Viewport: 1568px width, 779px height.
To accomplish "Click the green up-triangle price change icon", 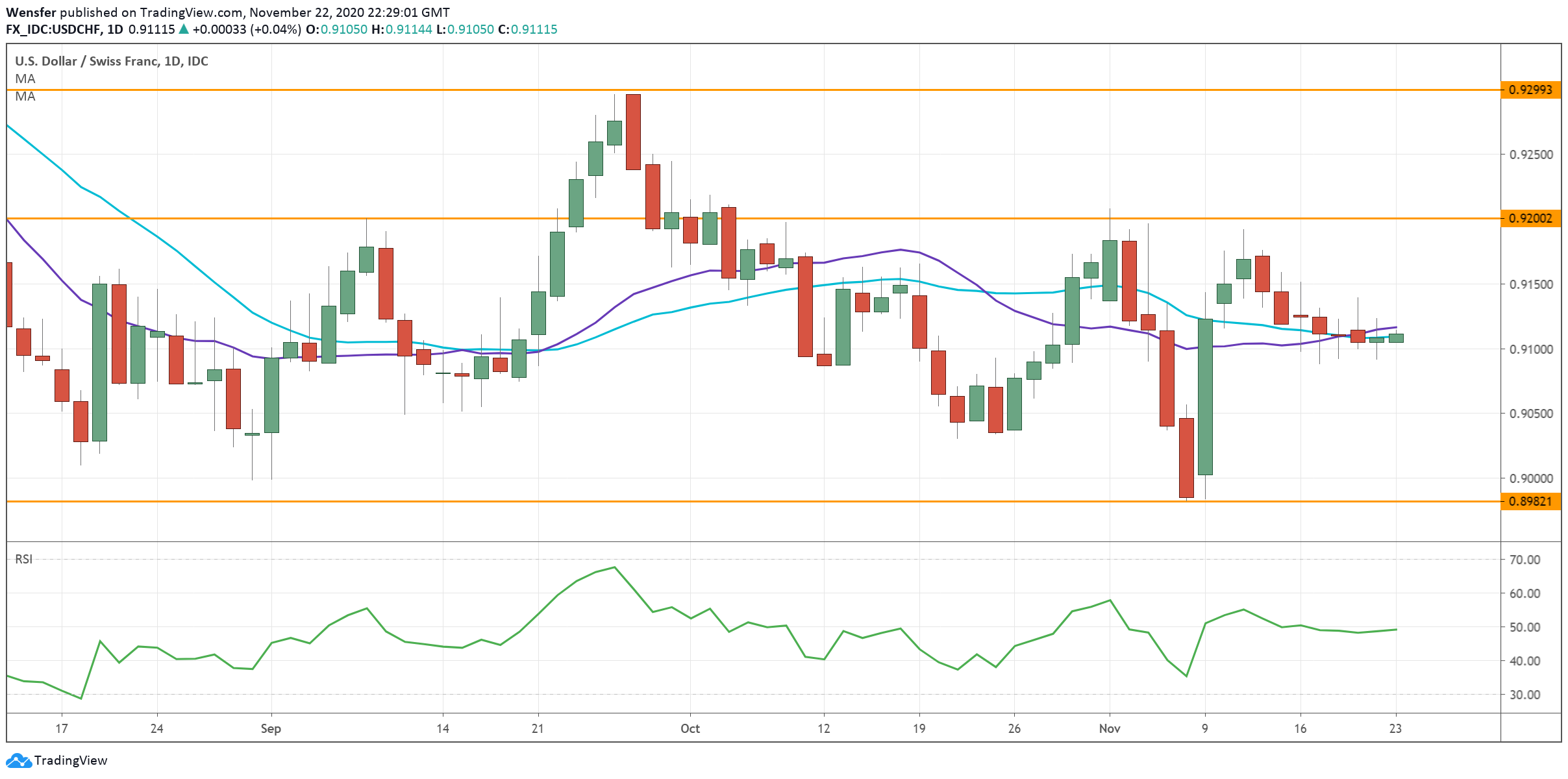I will pyautogui.click(x=184, y=29).
